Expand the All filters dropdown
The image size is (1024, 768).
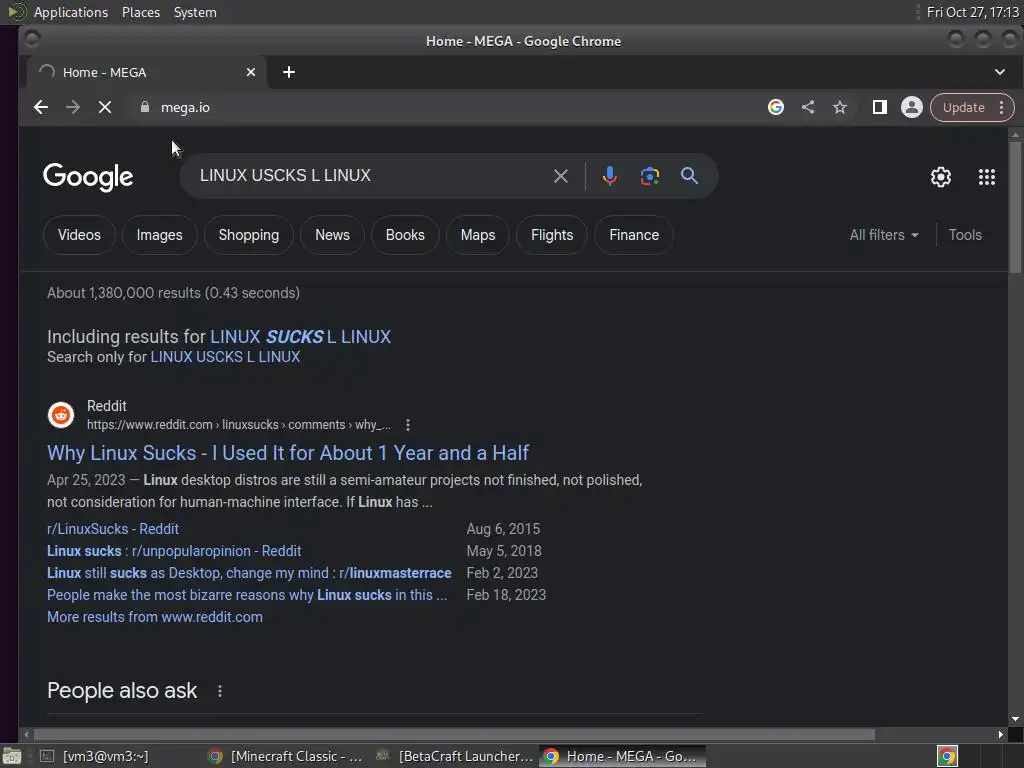(884, 235)
